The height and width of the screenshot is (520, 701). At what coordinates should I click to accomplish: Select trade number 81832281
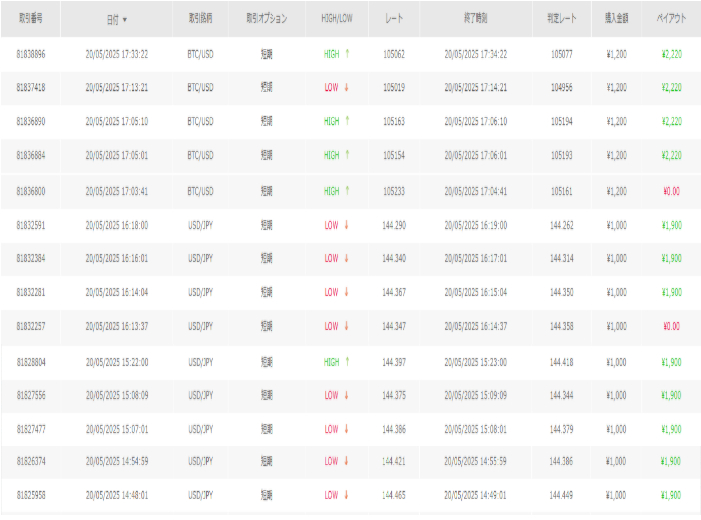click(31, 292)
